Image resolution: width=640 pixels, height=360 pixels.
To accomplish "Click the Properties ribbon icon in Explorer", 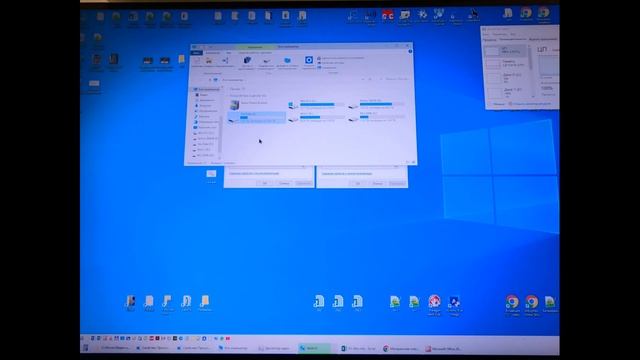I will pos(197,62).
